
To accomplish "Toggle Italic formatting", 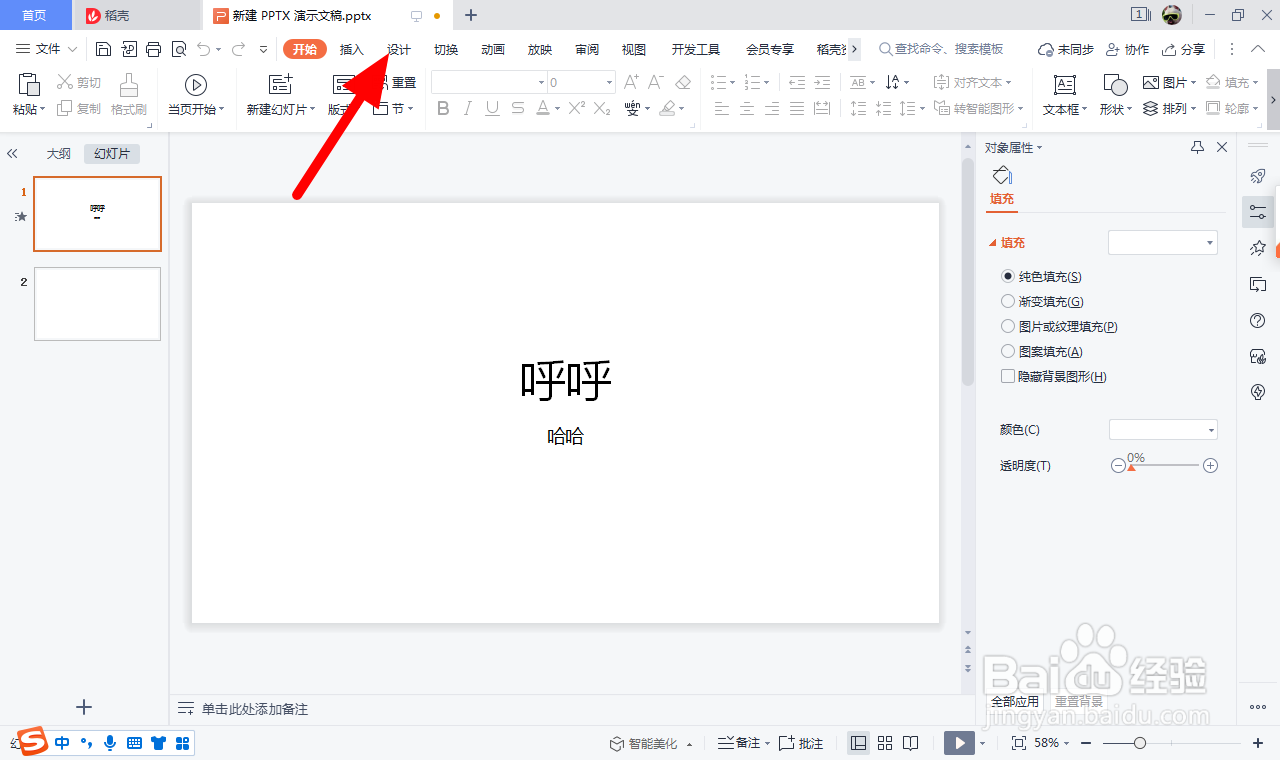I will pos(467,108).
